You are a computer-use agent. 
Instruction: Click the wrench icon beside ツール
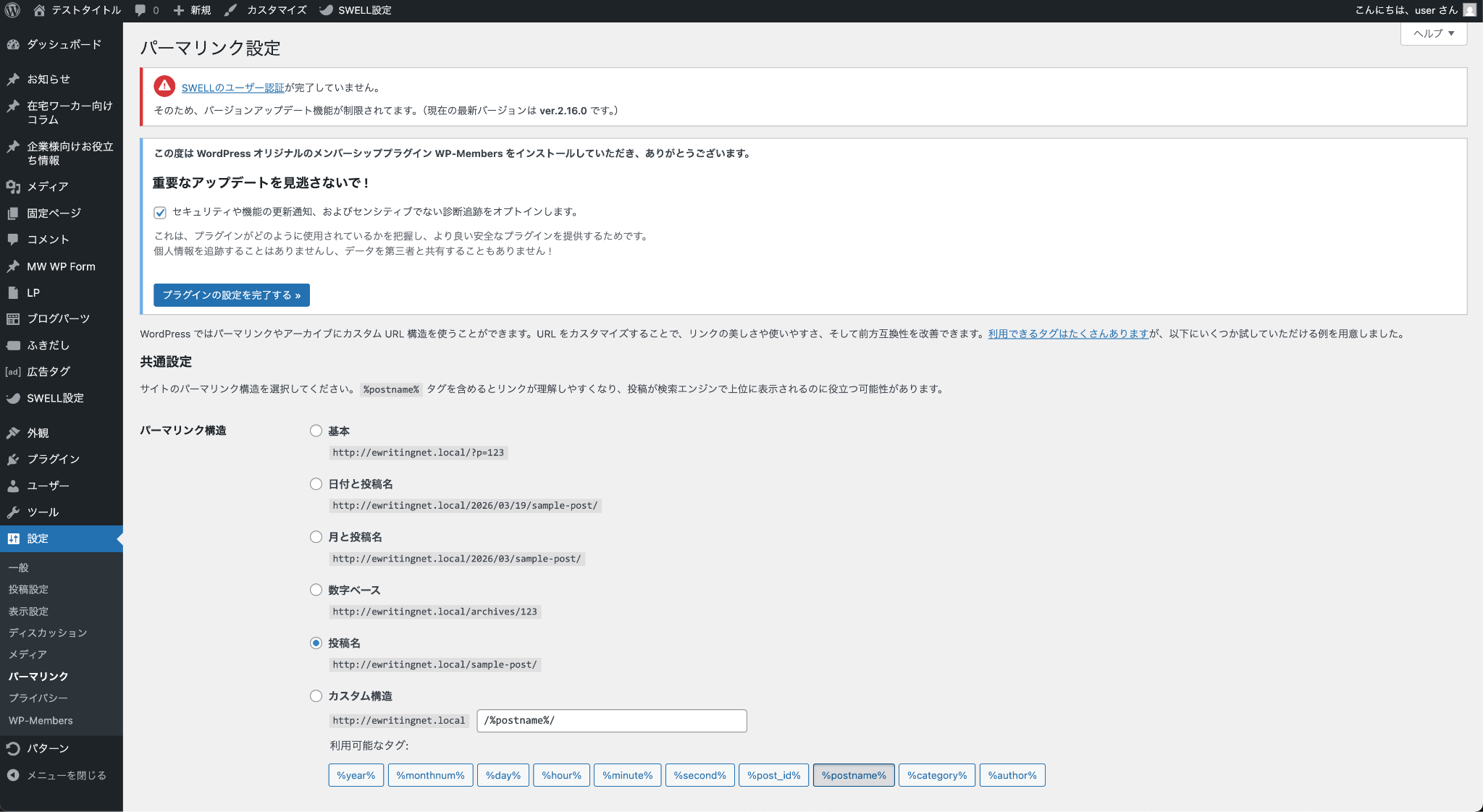pos(13,512)
